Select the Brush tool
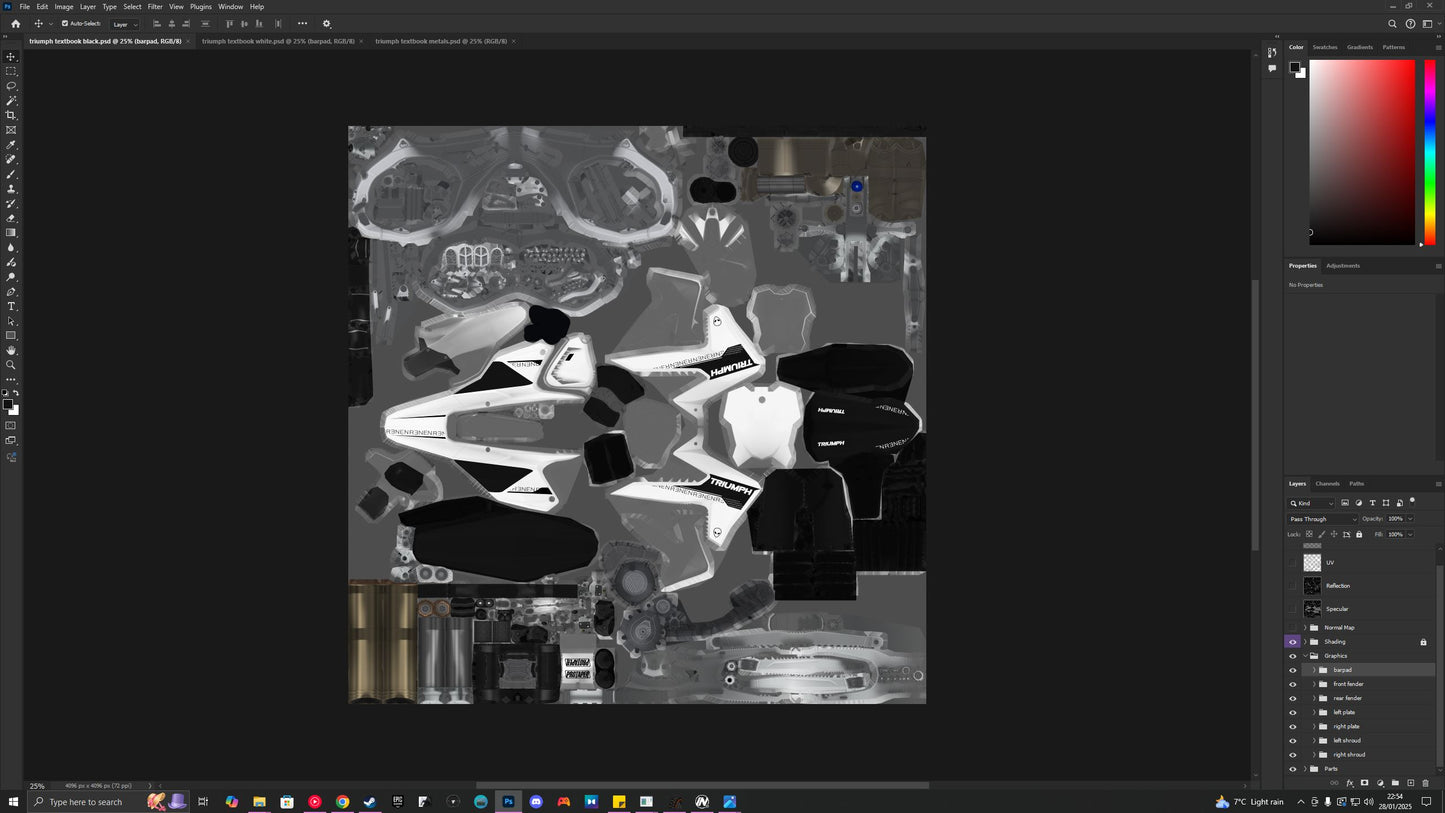Viewport: 1445px width, 813px height. click(x=11, y=174)
